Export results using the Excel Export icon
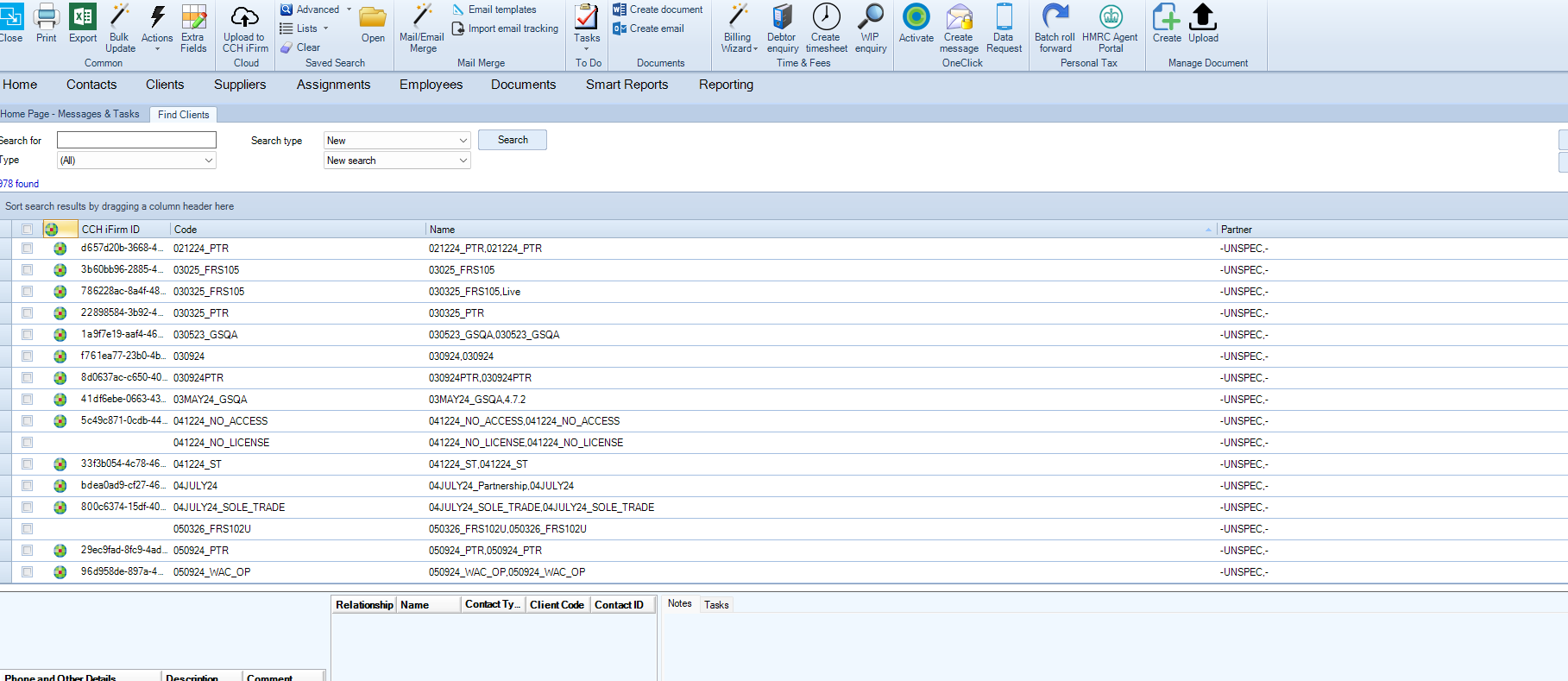The width and height of the screenshot is (1568, 681). 83,22
